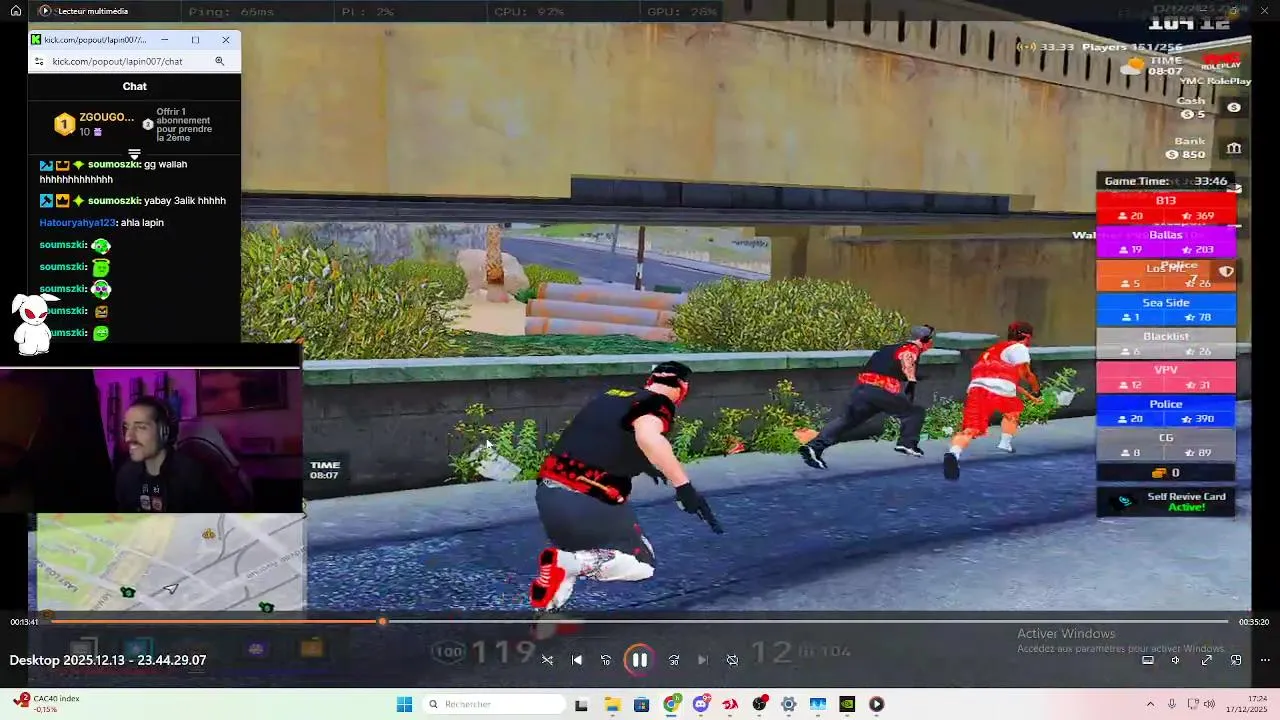Click the zoom magnifier in address bar
The width and height of the screenshot is (1280, 720).
click(219, 61)
